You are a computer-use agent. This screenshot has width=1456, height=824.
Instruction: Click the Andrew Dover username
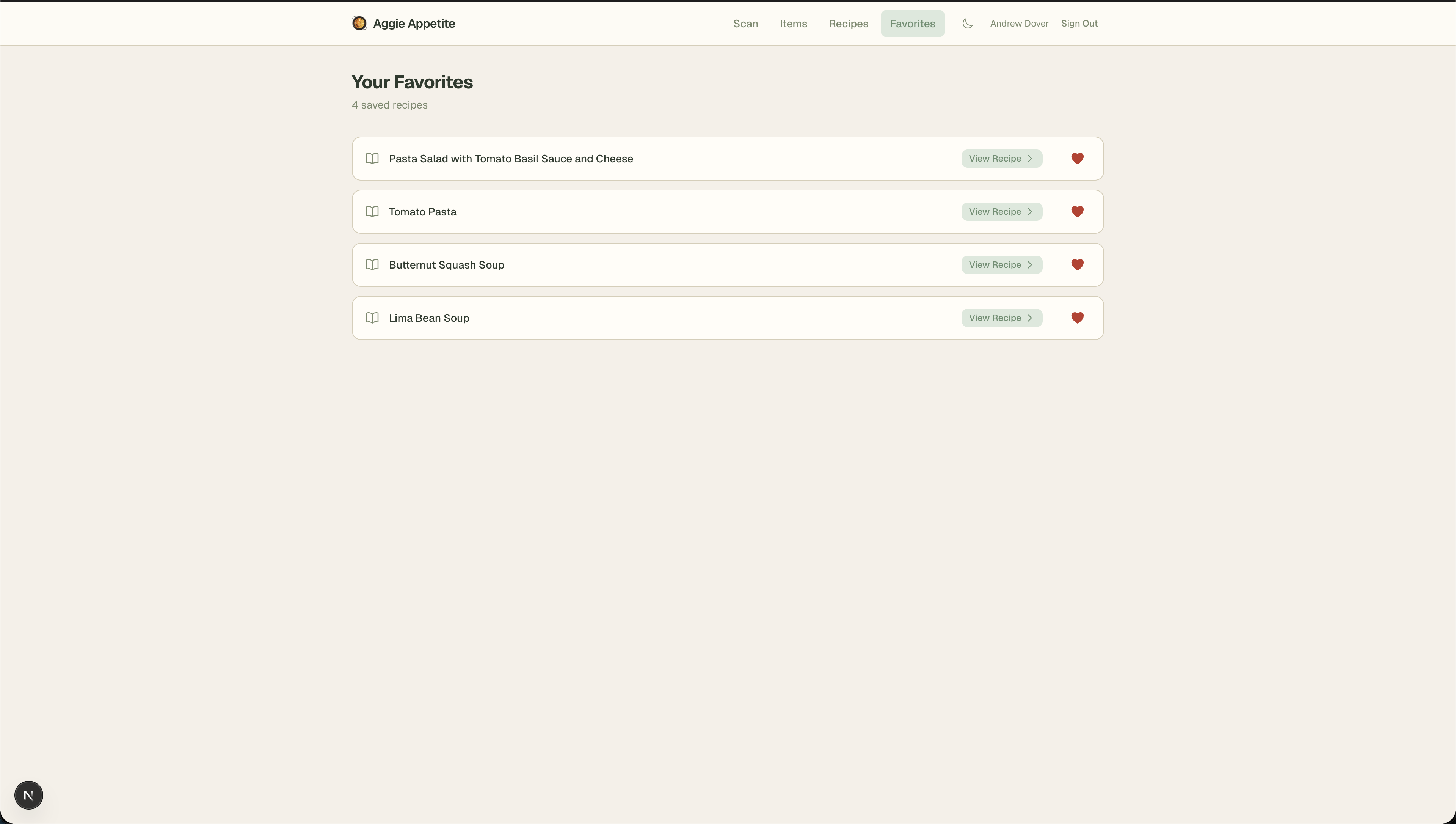pos(1019,24)
